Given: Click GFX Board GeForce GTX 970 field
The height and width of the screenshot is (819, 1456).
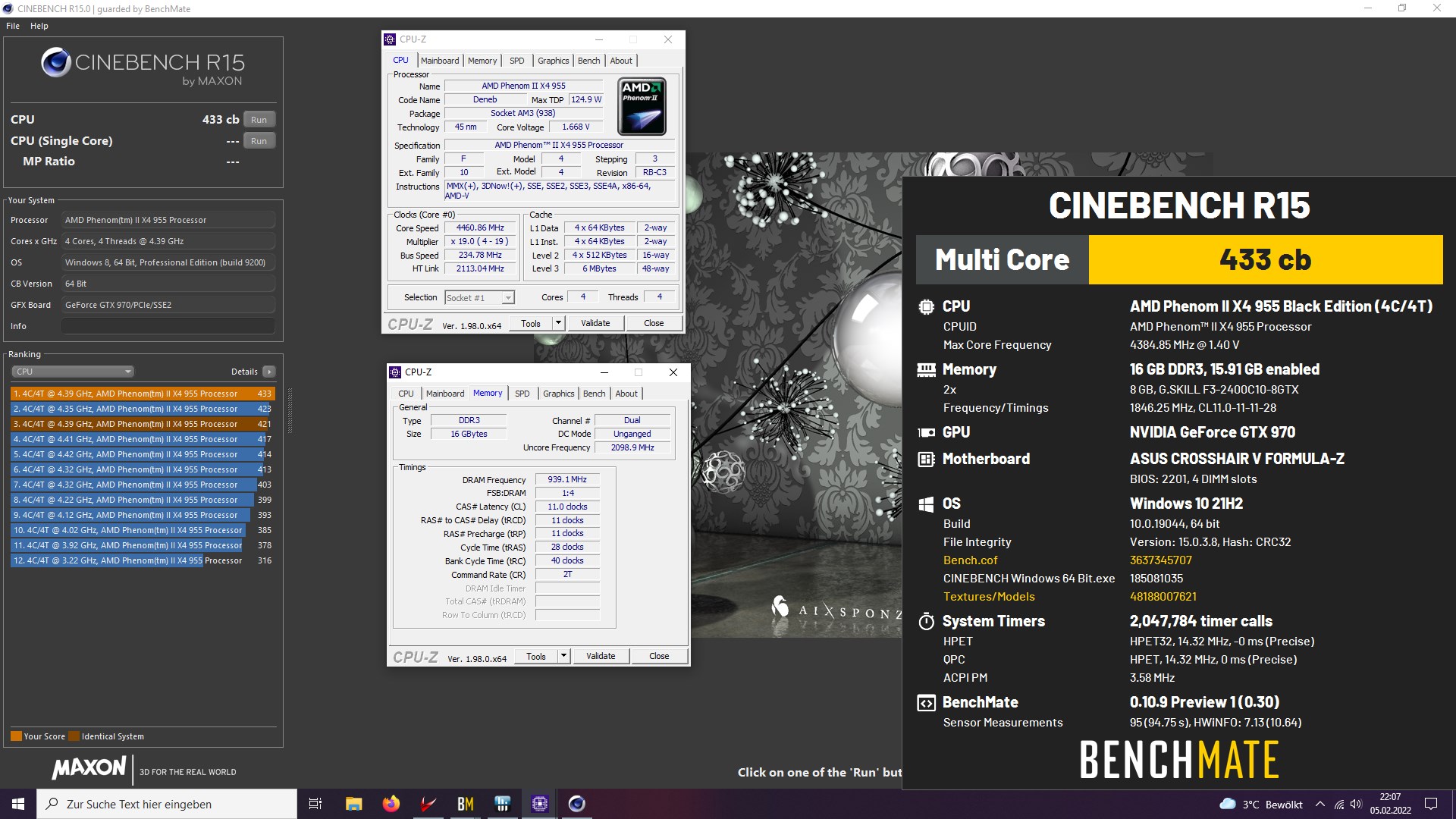Looking at the screenshot, I should tap(168, 305).
